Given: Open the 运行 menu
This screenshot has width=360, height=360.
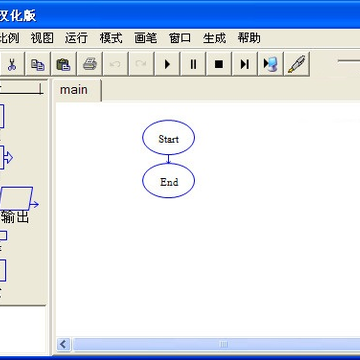Looking at the screenshot, I should tap(76, 38).
